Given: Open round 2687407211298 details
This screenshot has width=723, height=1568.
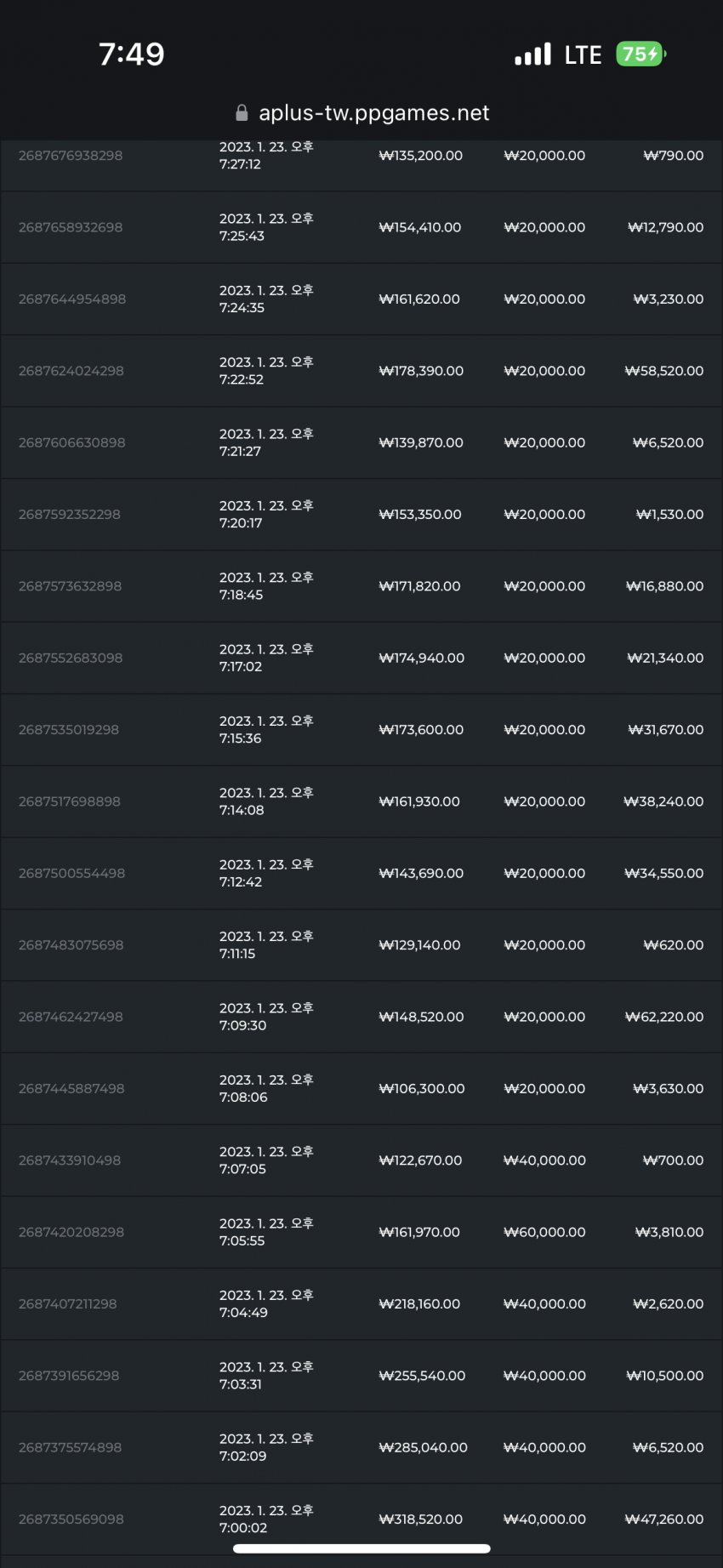Looking at the screenshot, I should (361, 1303).
